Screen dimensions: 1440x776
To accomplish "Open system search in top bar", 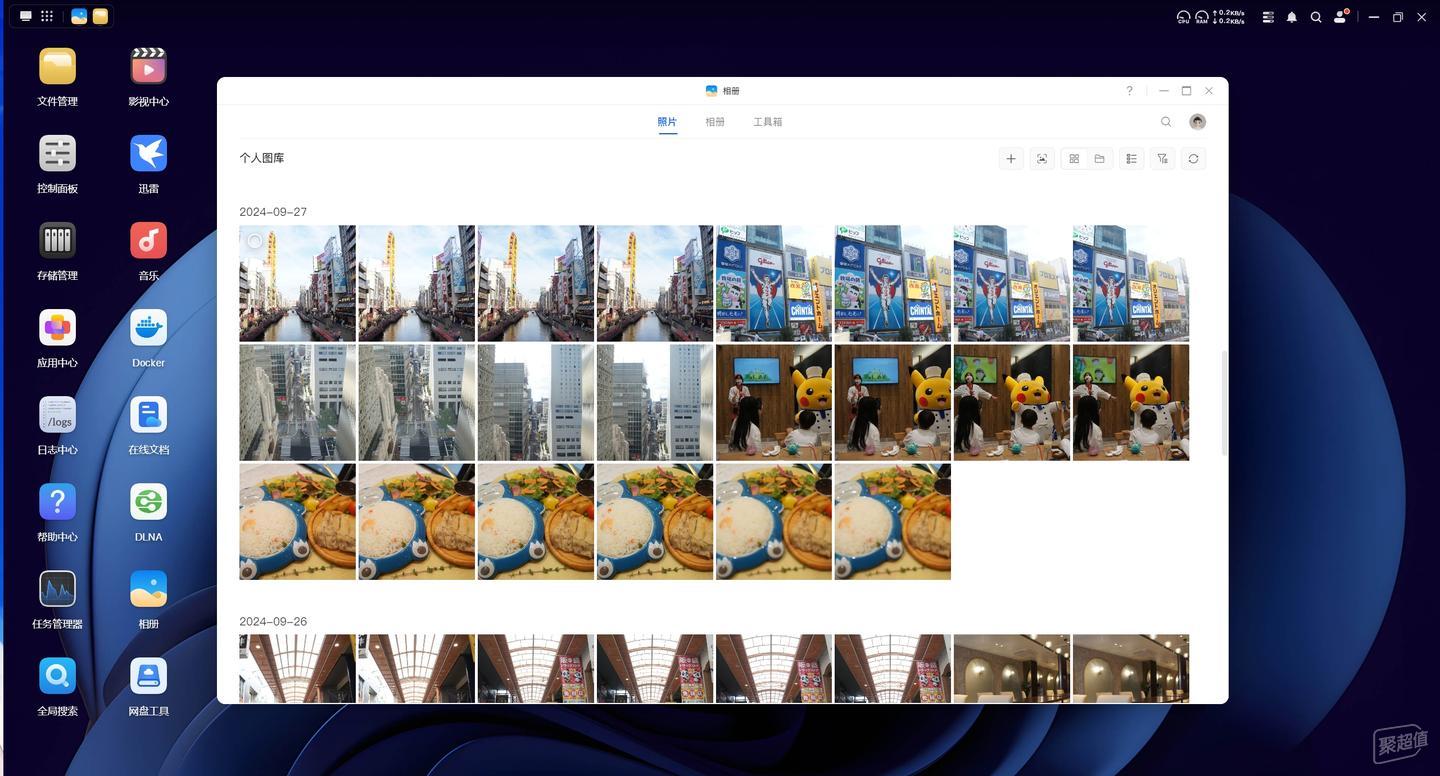I will [x=1316, y=17].
